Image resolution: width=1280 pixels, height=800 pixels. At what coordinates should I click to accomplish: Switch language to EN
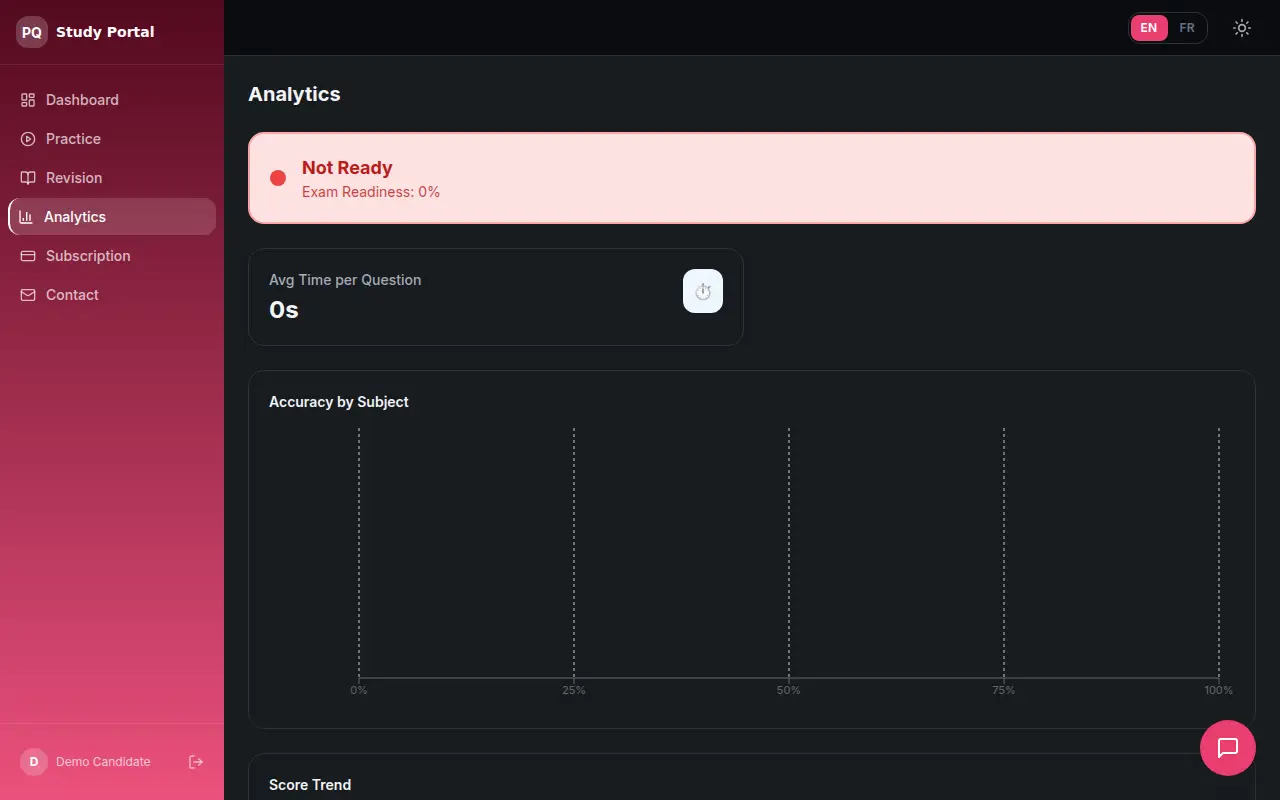coord(1149,28)
